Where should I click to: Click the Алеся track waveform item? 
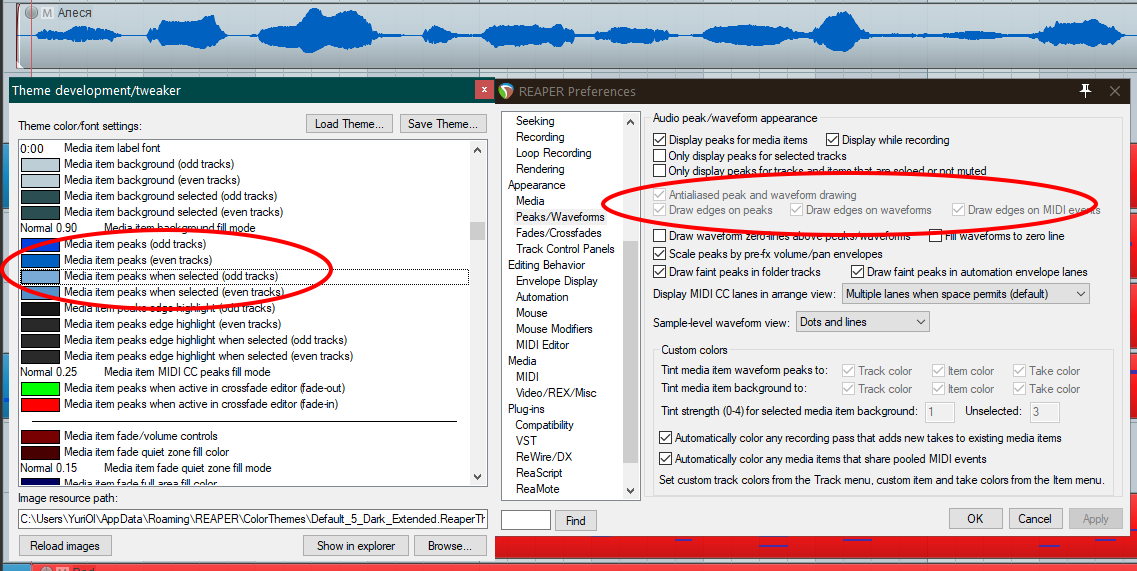click(576, 36)
